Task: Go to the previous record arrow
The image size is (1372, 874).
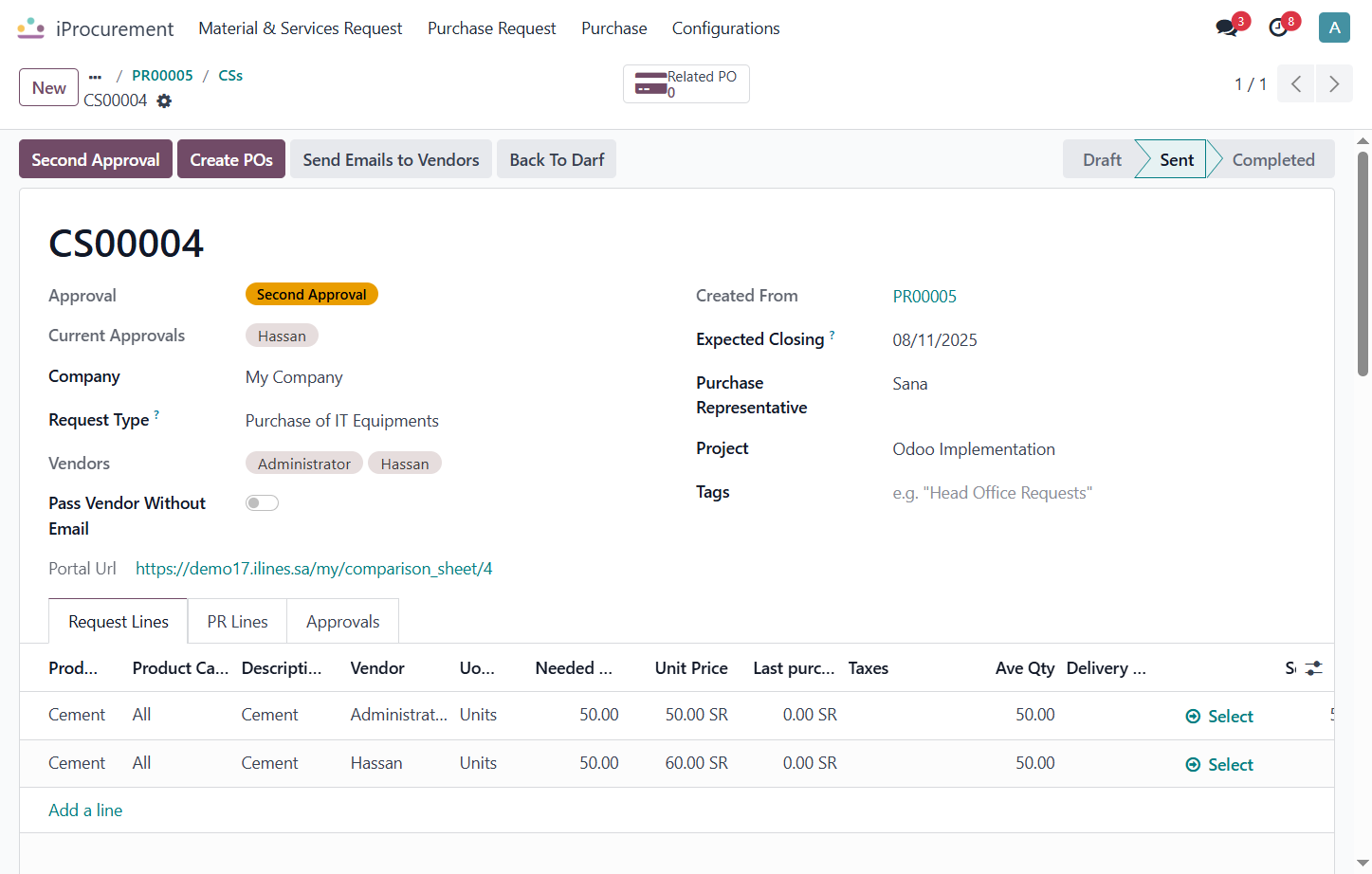Action: coord(1296,83)
